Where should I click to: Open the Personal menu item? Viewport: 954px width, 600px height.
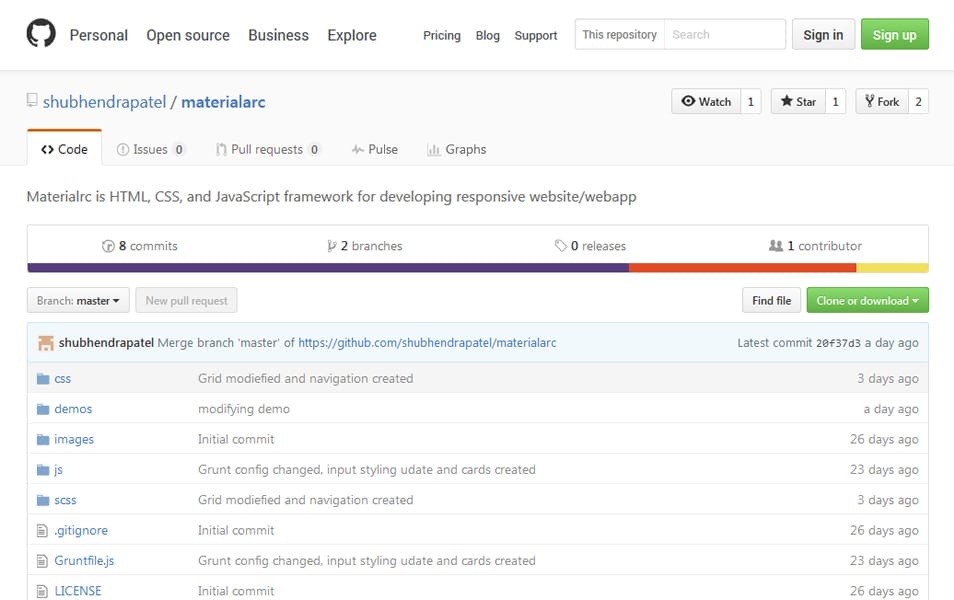pyautogui.click(x=99, y=35)
